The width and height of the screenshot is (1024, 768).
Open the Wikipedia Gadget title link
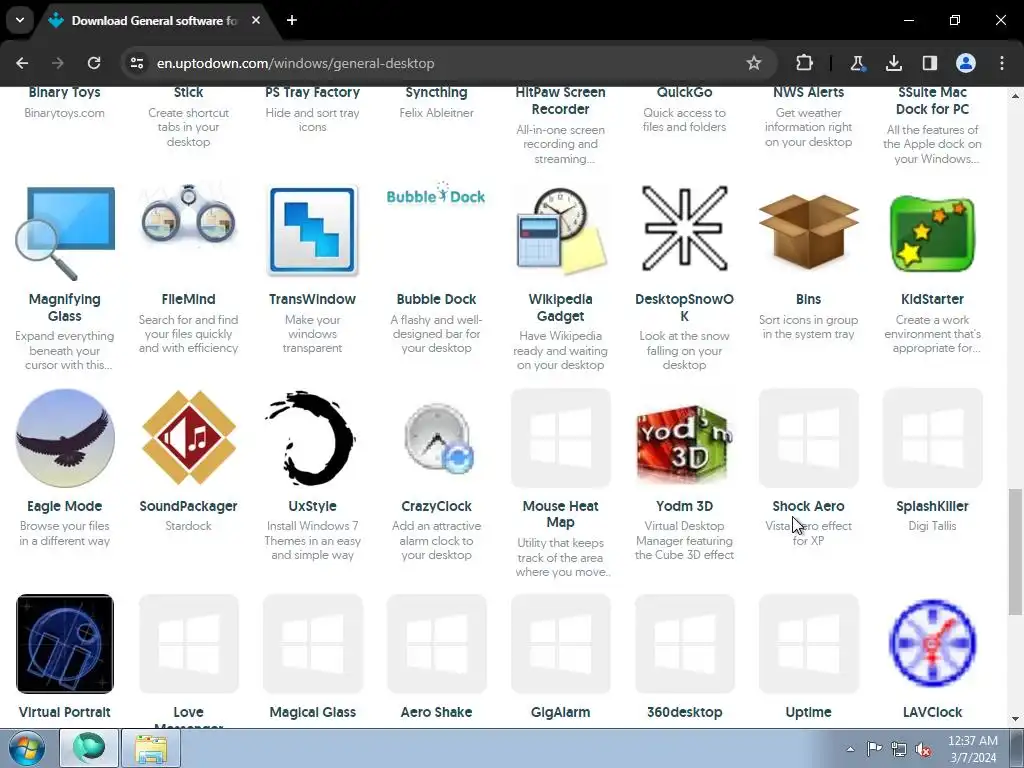tap(560, 308)
